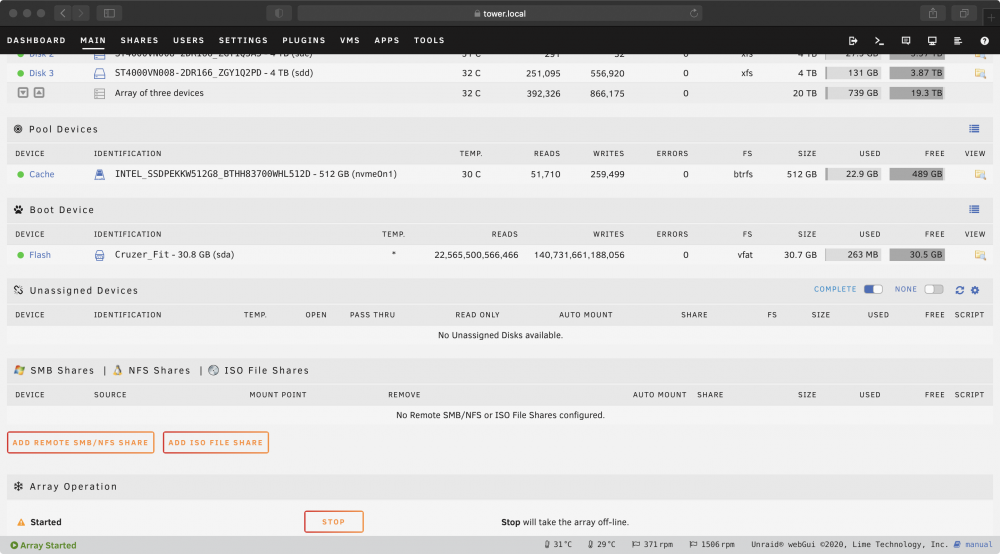Refresh the Unassigned Devices list
Screen dimensions: 1000x554
959,290
